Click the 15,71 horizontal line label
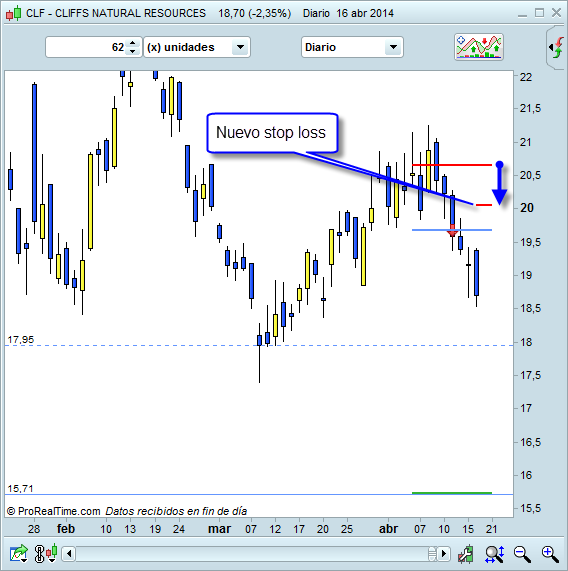Screen dimensions: 568x571 20,489
